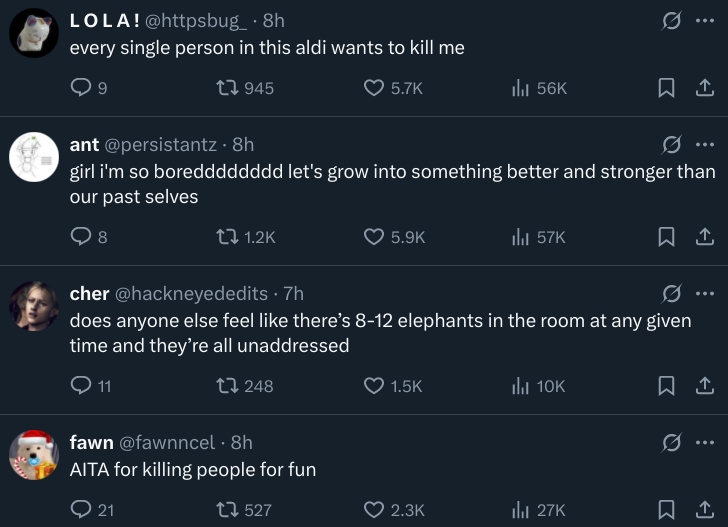The width and height of the screenshot is (728, 527).
Task: View analytics for cher's tweet
Action: pyautogui.click(x=520, y=386)
